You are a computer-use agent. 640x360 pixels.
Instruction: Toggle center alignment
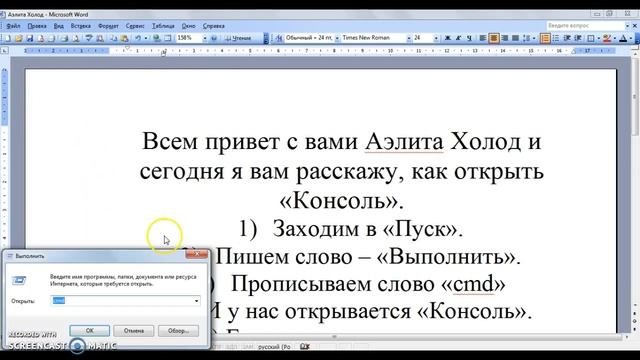coord(493,38)
